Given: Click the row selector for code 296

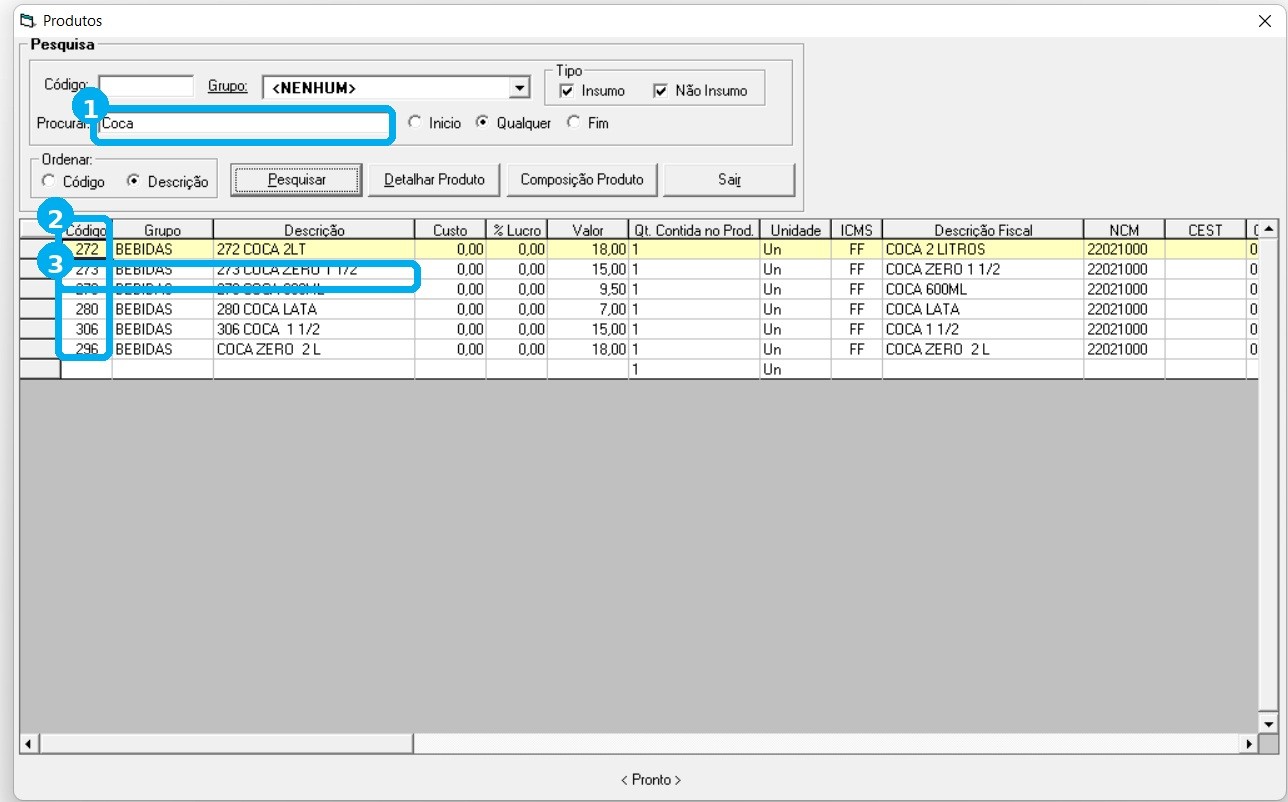Looking at the screenshot, I should coord(40,349).
